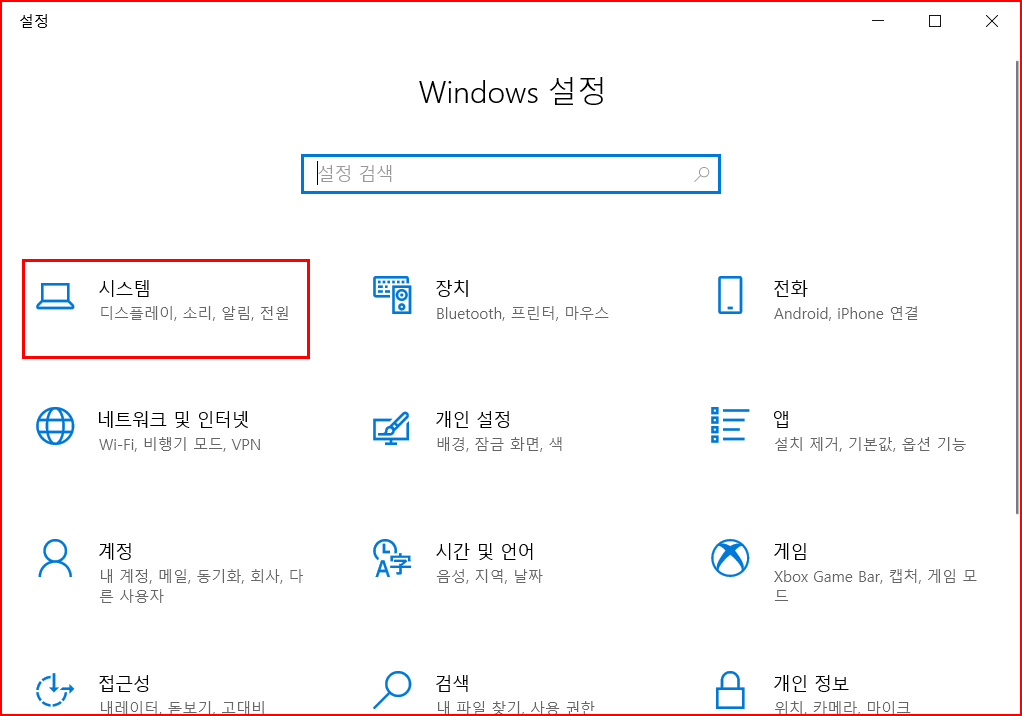The height and width of the screenshot is (716, 1022).
Task: Open the 검색 magnifier category icon
Action: tap(392, 690)
